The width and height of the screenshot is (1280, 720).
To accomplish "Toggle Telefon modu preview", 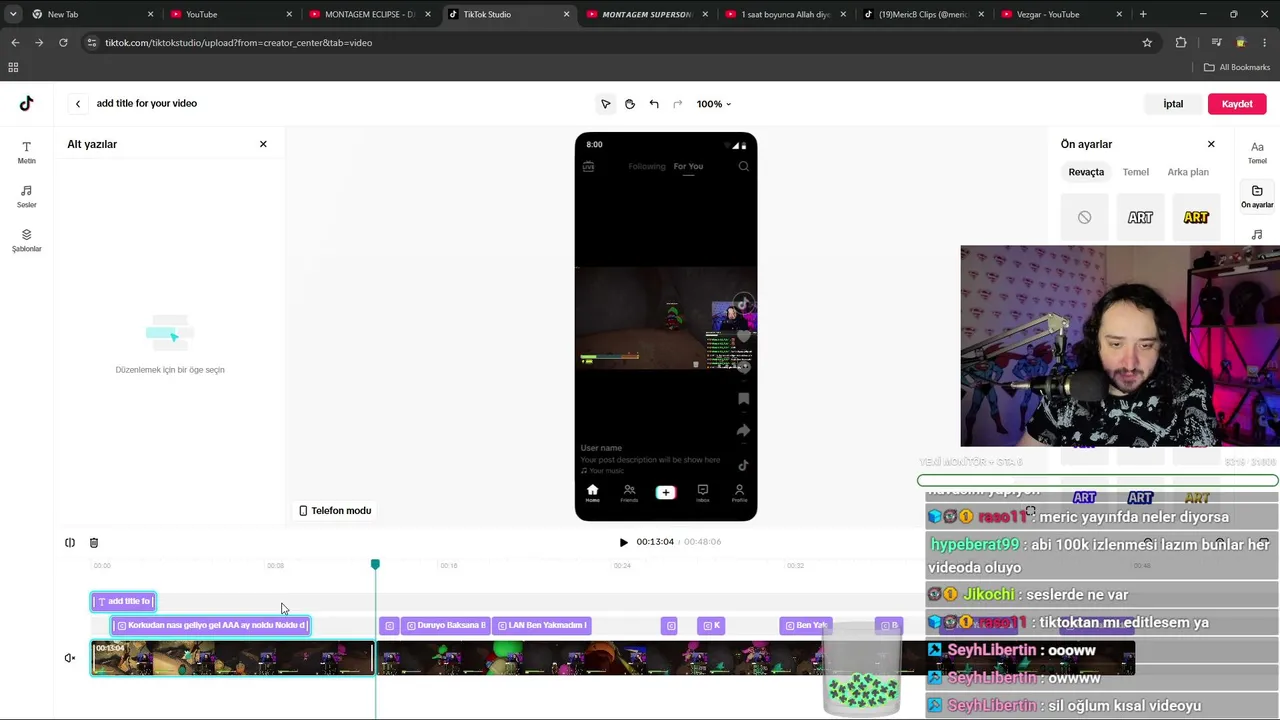I will tap(335, 511).
